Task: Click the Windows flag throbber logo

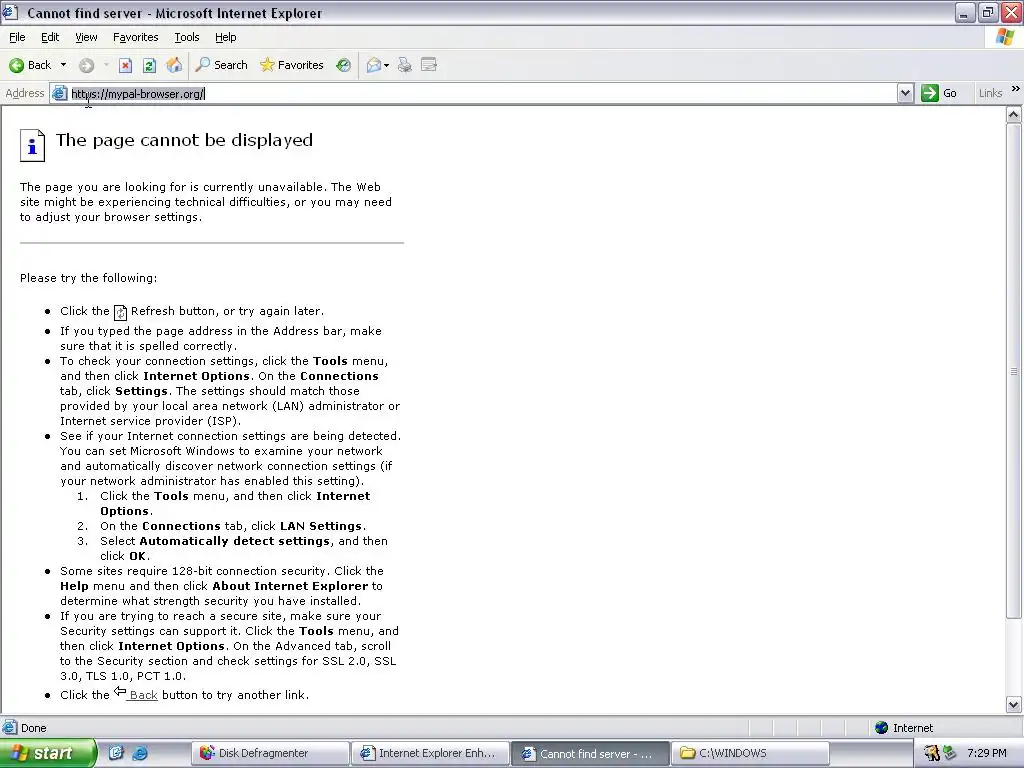Action: coord(1005,37)
